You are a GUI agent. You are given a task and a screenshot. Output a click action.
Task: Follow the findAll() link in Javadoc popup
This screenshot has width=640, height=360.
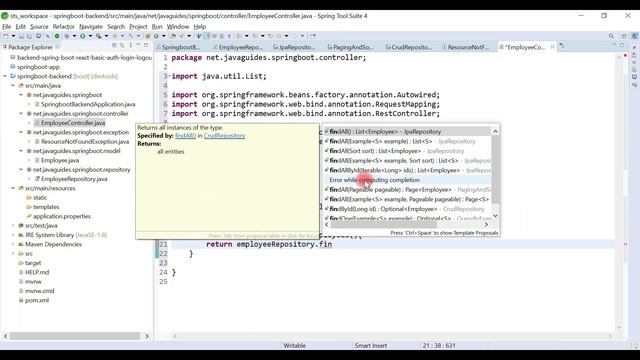pyautogui.click(x=185, y=136)
